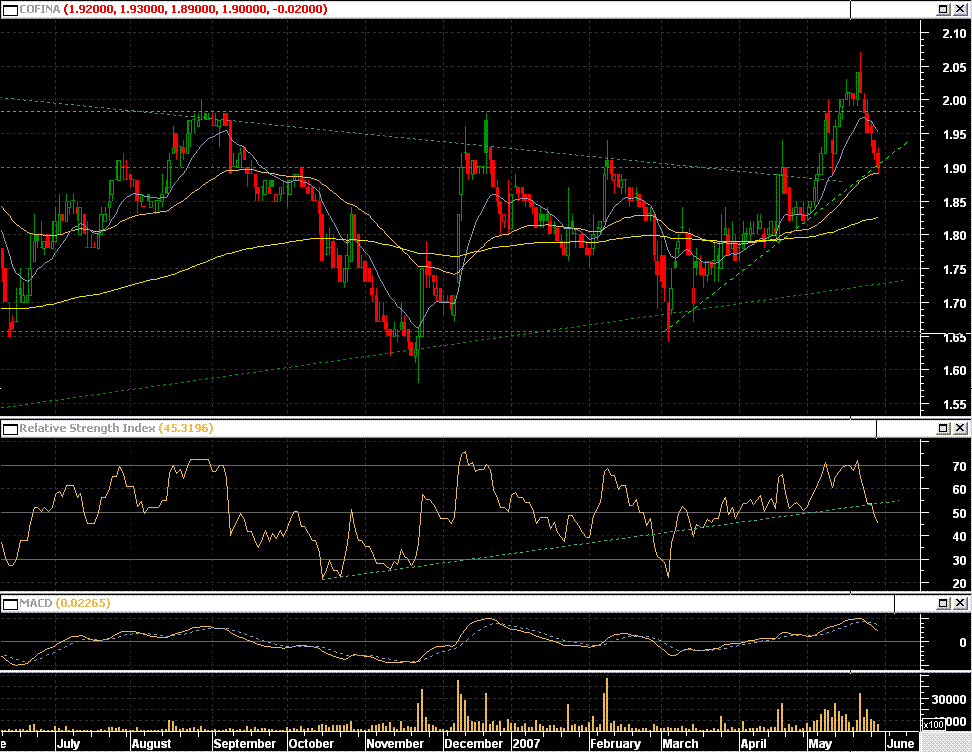The height and width of the screenshot is (752, 972).
Task: Click the 2.05 price axis label
Action: (x=954, y=67)
